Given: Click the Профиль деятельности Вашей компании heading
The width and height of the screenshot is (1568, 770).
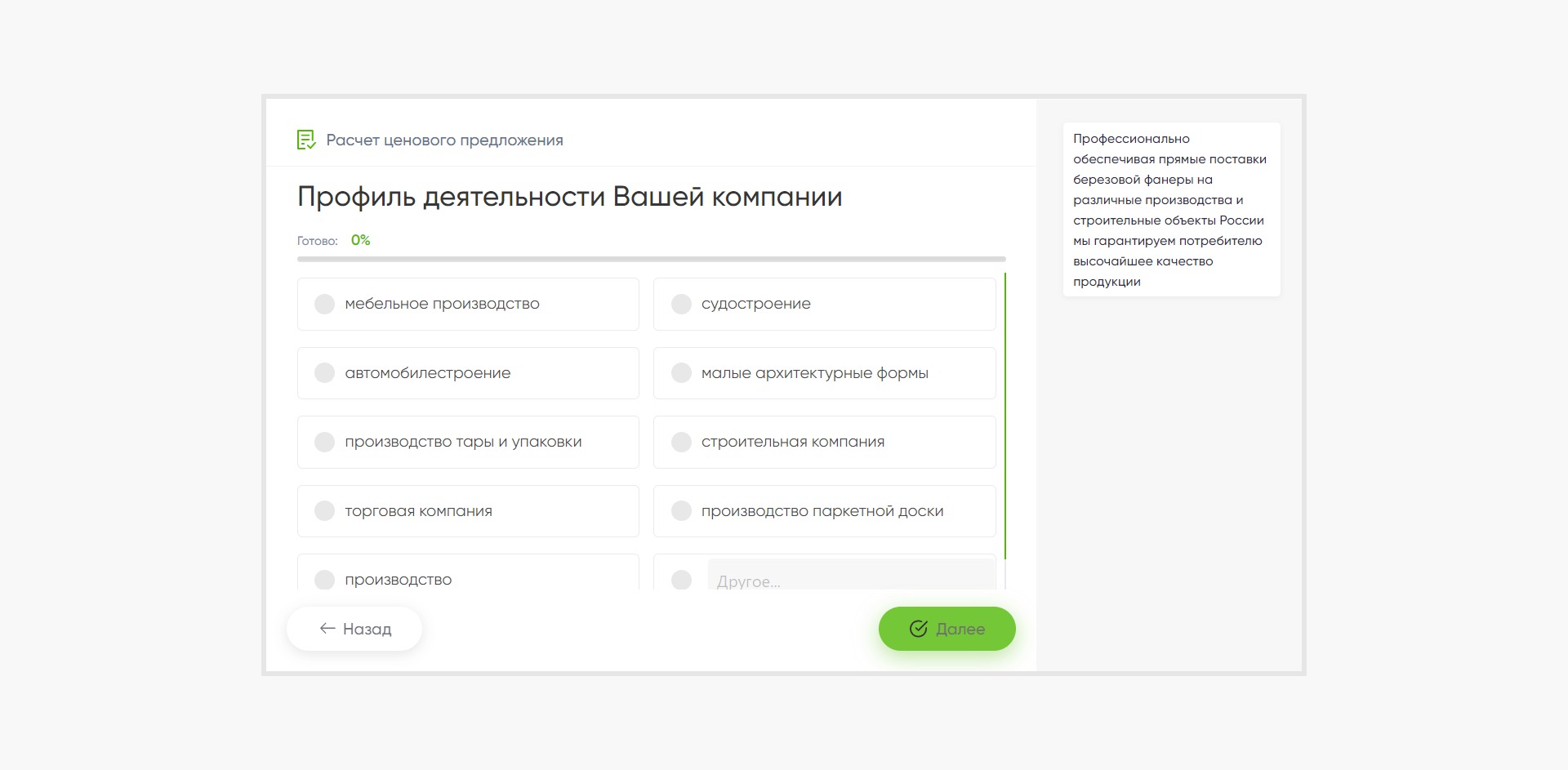Looking at the screenshot, I should tap(569, 197).
